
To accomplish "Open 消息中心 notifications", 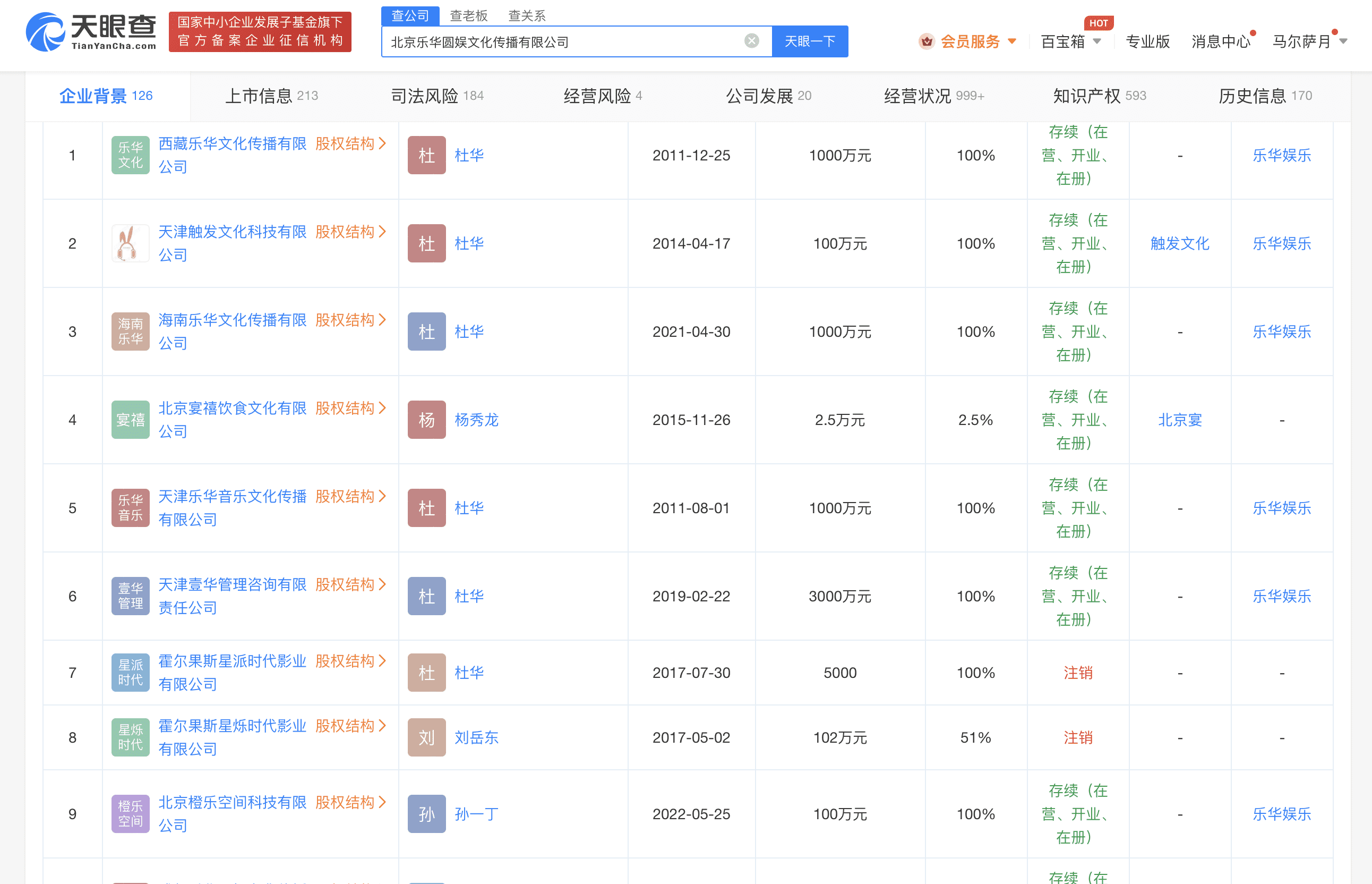I will 1221,41.
